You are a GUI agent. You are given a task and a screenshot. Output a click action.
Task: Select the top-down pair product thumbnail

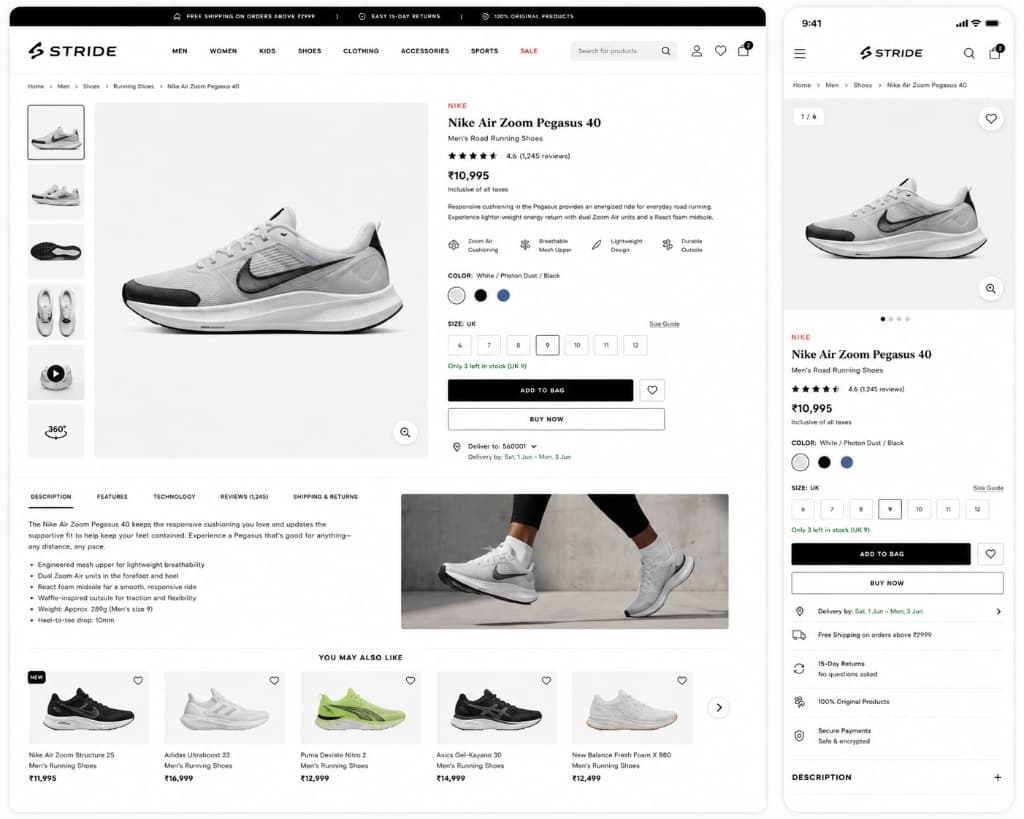pyautogui.click(x=56, y=312)
